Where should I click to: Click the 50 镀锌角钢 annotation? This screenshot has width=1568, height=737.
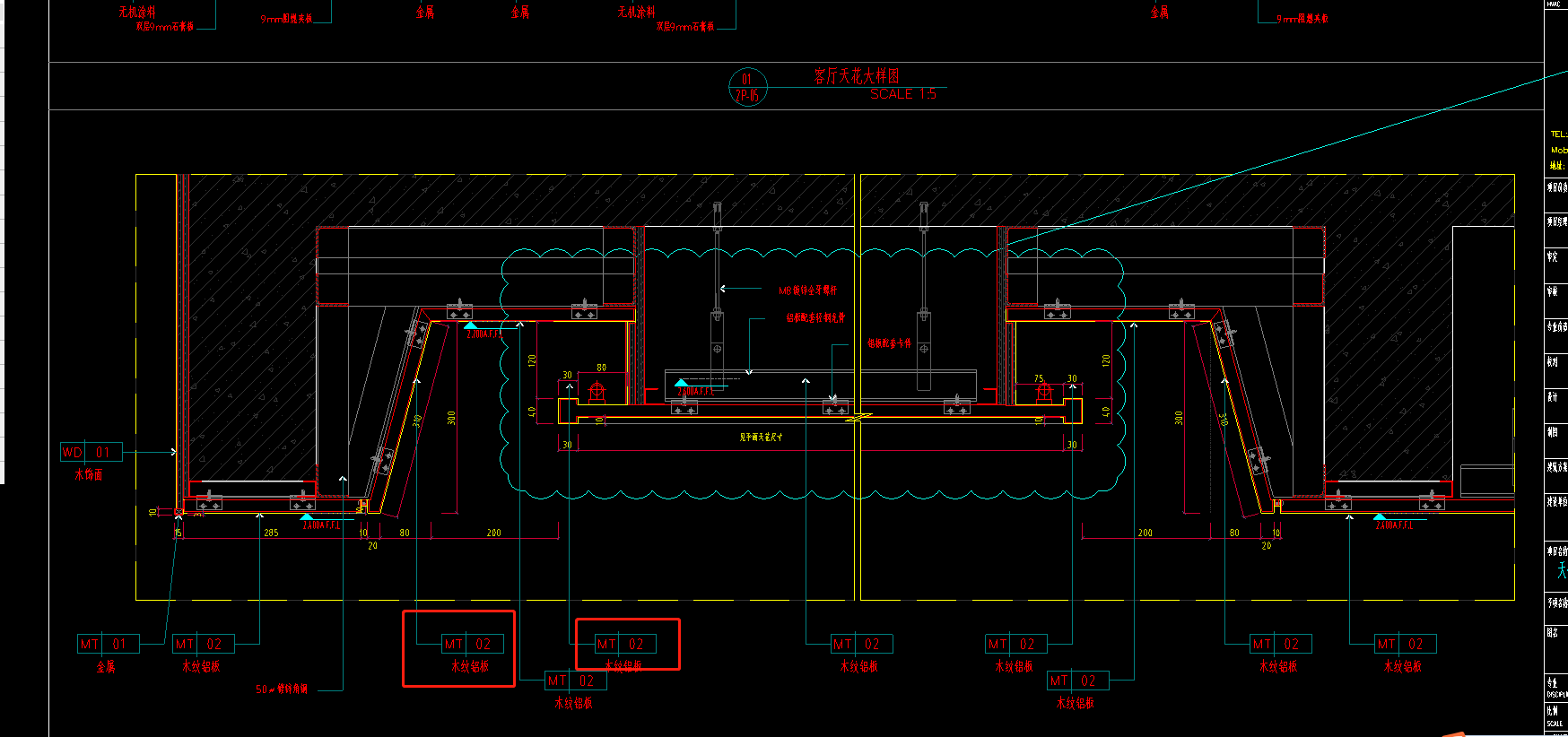[282, 689]
